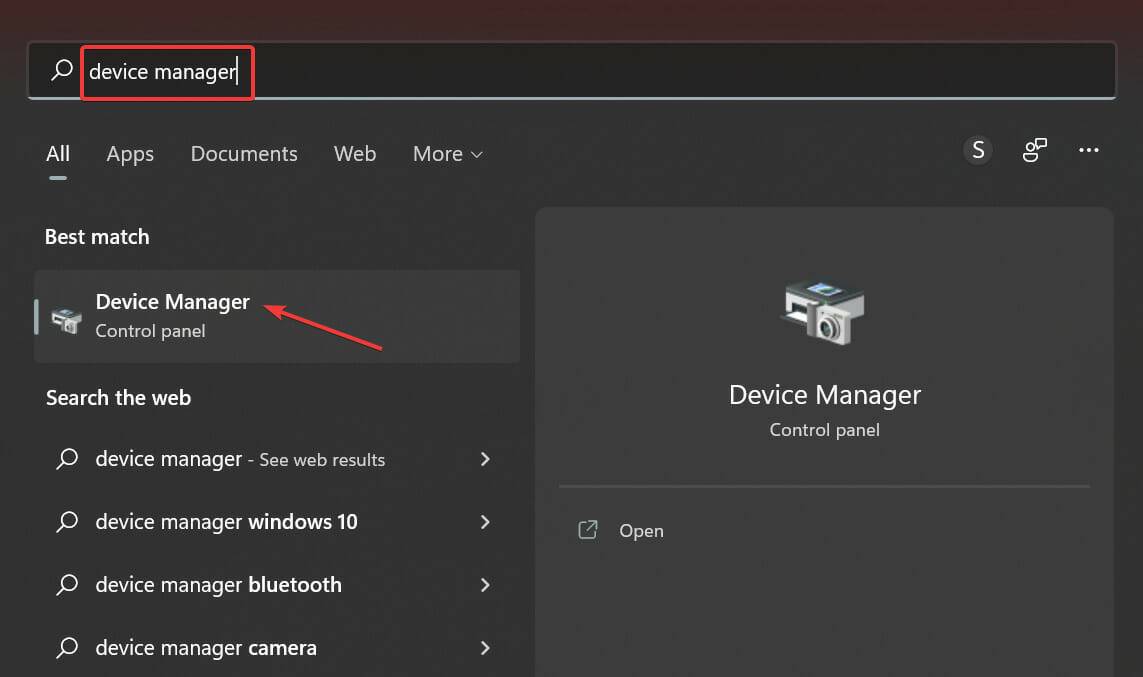Screen dimensions: 1143x677
Task: Expand device manager windows 10 suggestion chevron
Action: coord(485,521)
